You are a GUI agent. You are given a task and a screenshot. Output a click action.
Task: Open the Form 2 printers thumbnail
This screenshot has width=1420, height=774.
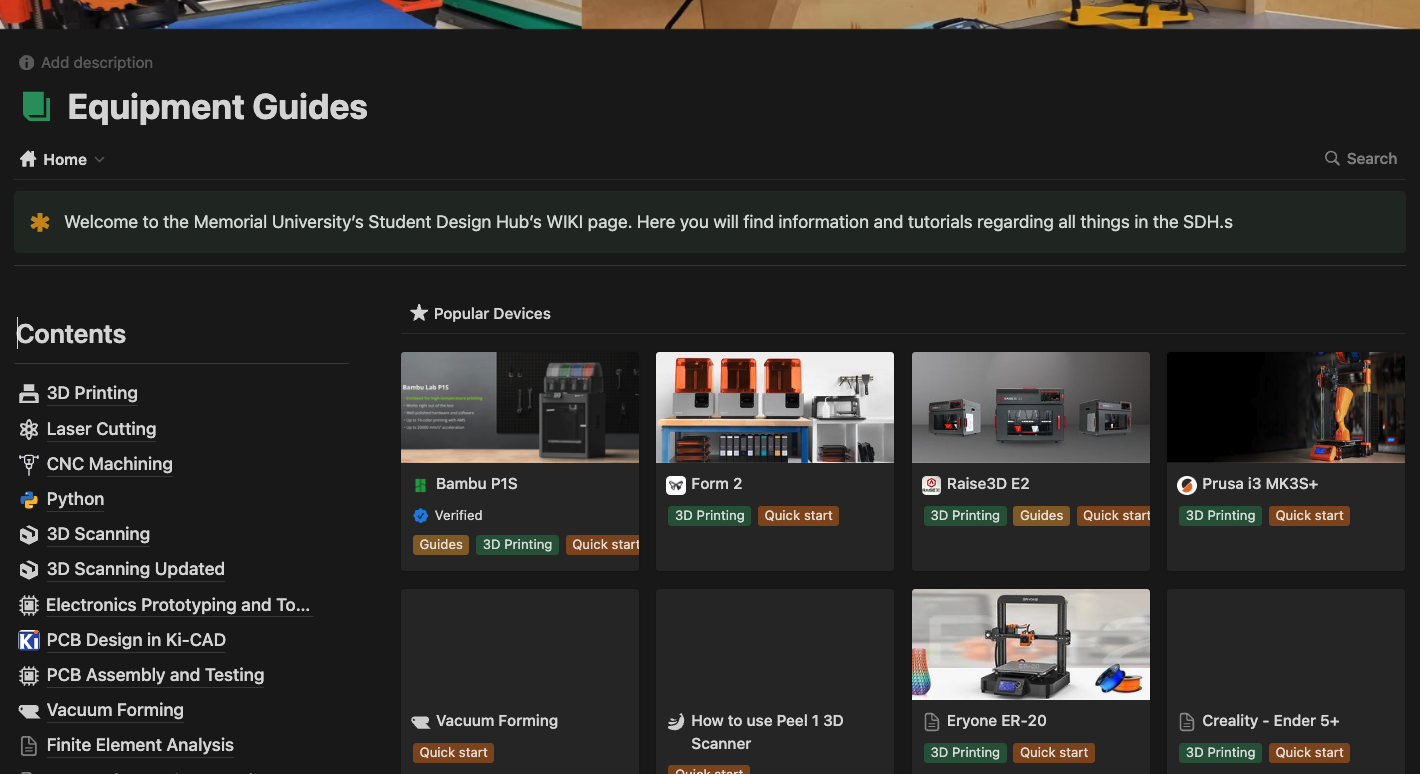(x=775, y=407)
